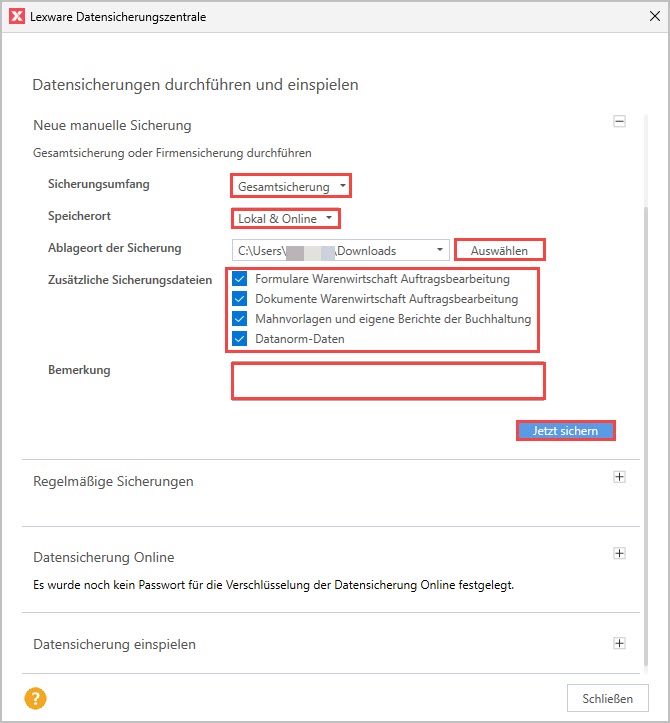This screenshot has width=670, height=723.
Task: Expand the Regelmäßige Sicherungen section
Action: click(x=619, y=477)
